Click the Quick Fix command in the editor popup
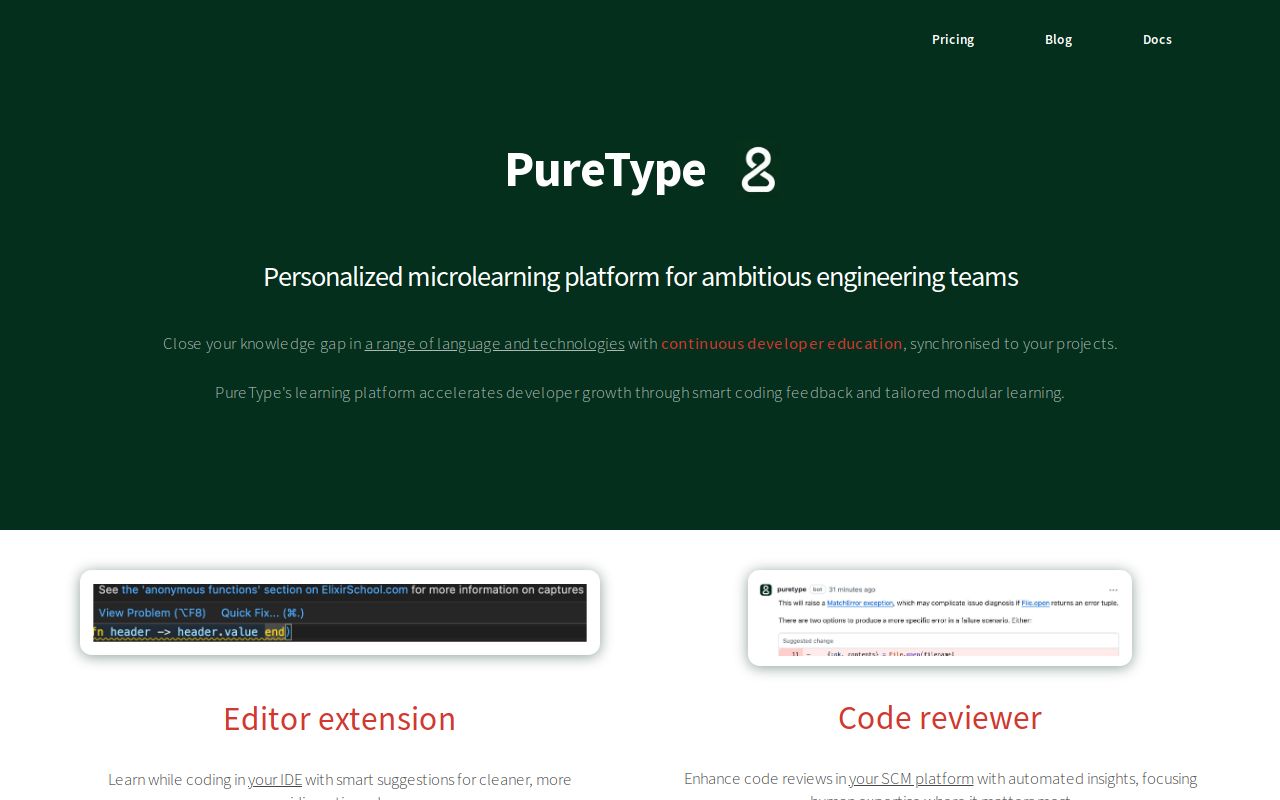The width and height of the screenshot is (1280, 800). [x=261, y=612]
